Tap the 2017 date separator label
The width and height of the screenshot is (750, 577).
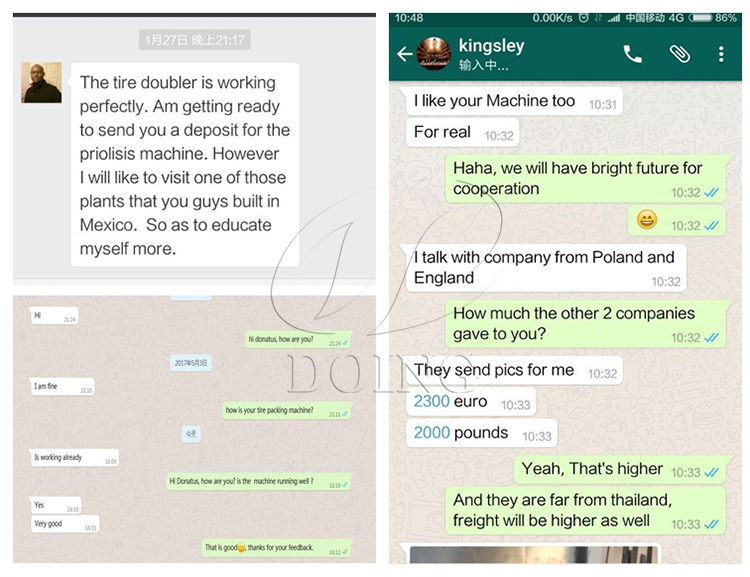pos(191,363)
